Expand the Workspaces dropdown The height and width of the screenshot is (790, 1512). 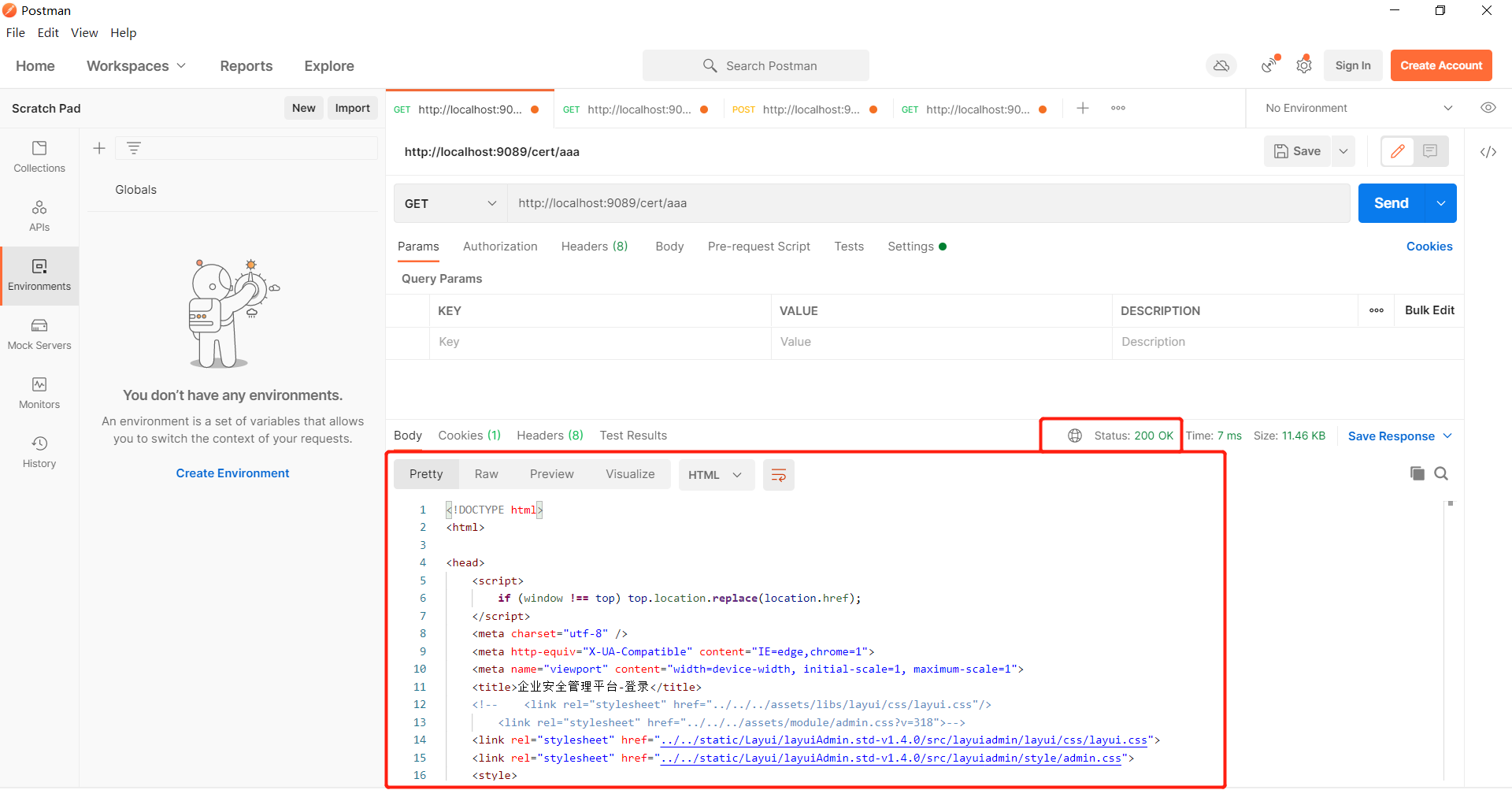136,65
